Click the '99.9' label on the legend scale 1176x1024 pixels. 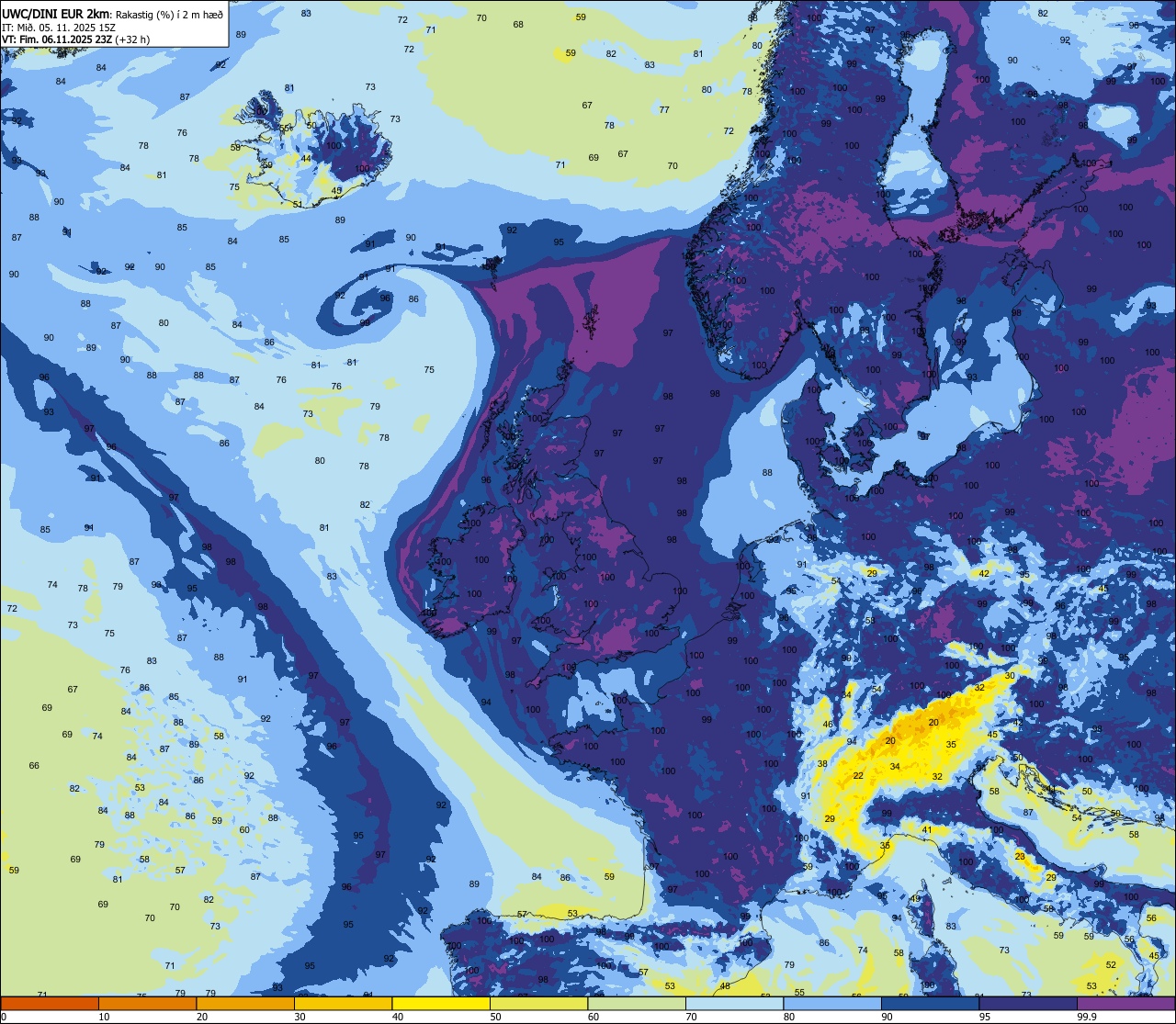point(1086,1017)
